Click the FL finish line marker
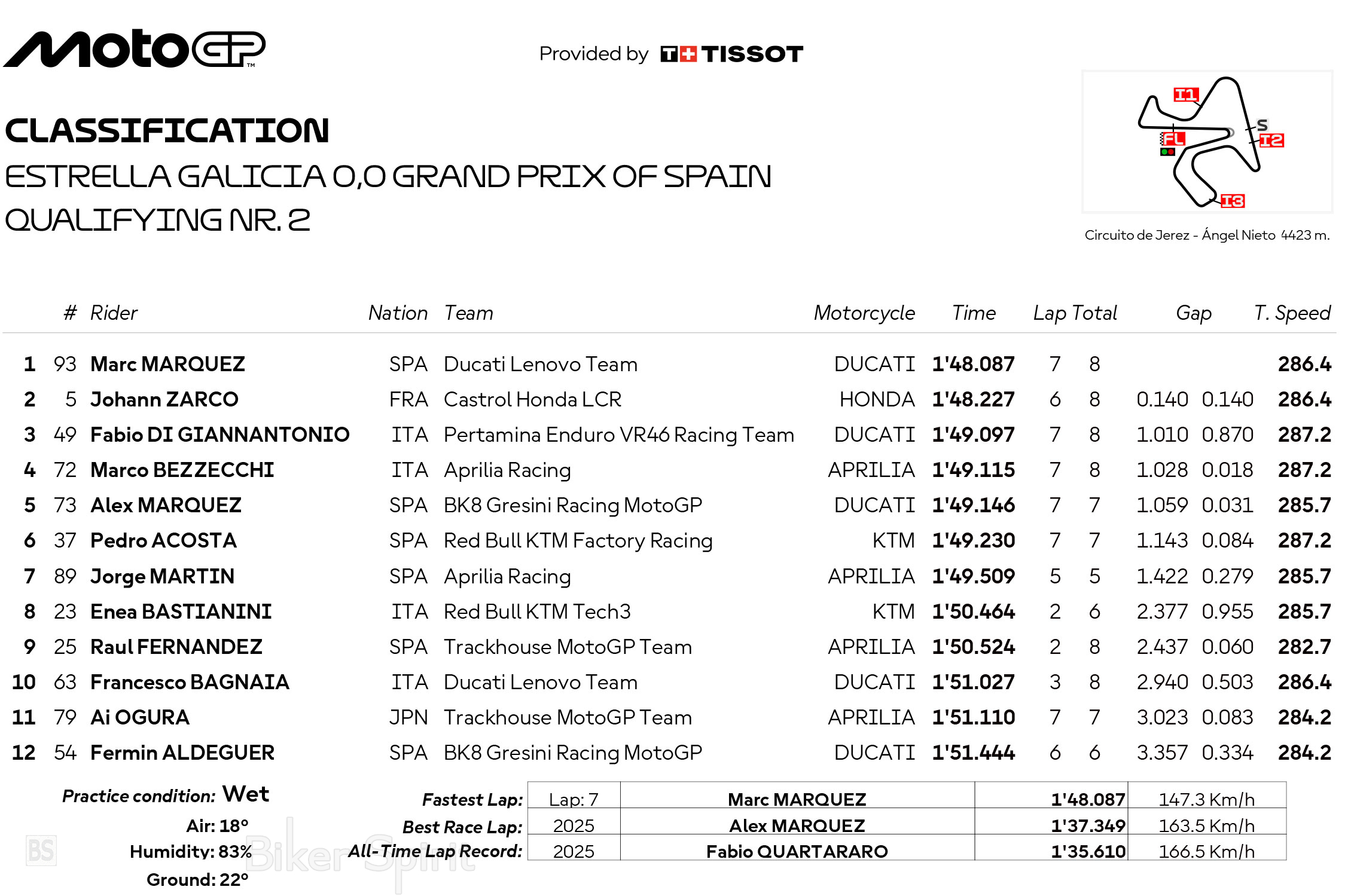 click(1173, 139)
